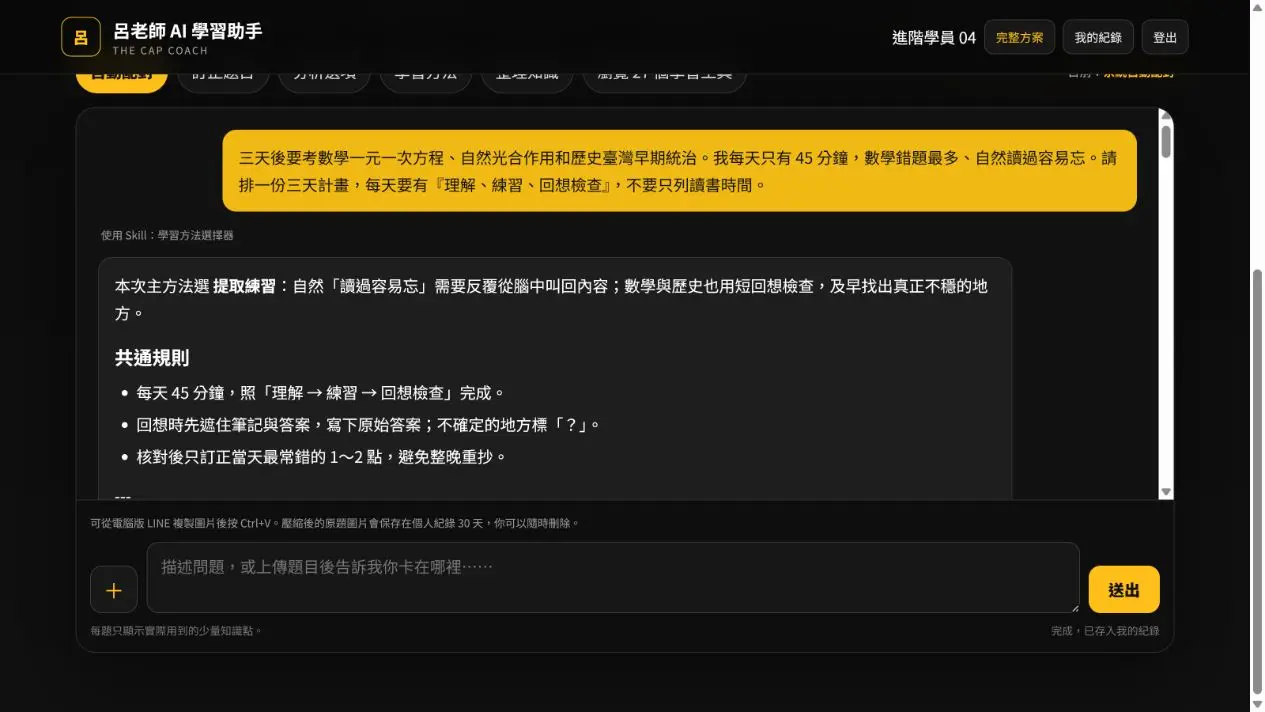Click the yellow 送出 send button
Screen dimensions: 1265x712
tap(1124, 589)
